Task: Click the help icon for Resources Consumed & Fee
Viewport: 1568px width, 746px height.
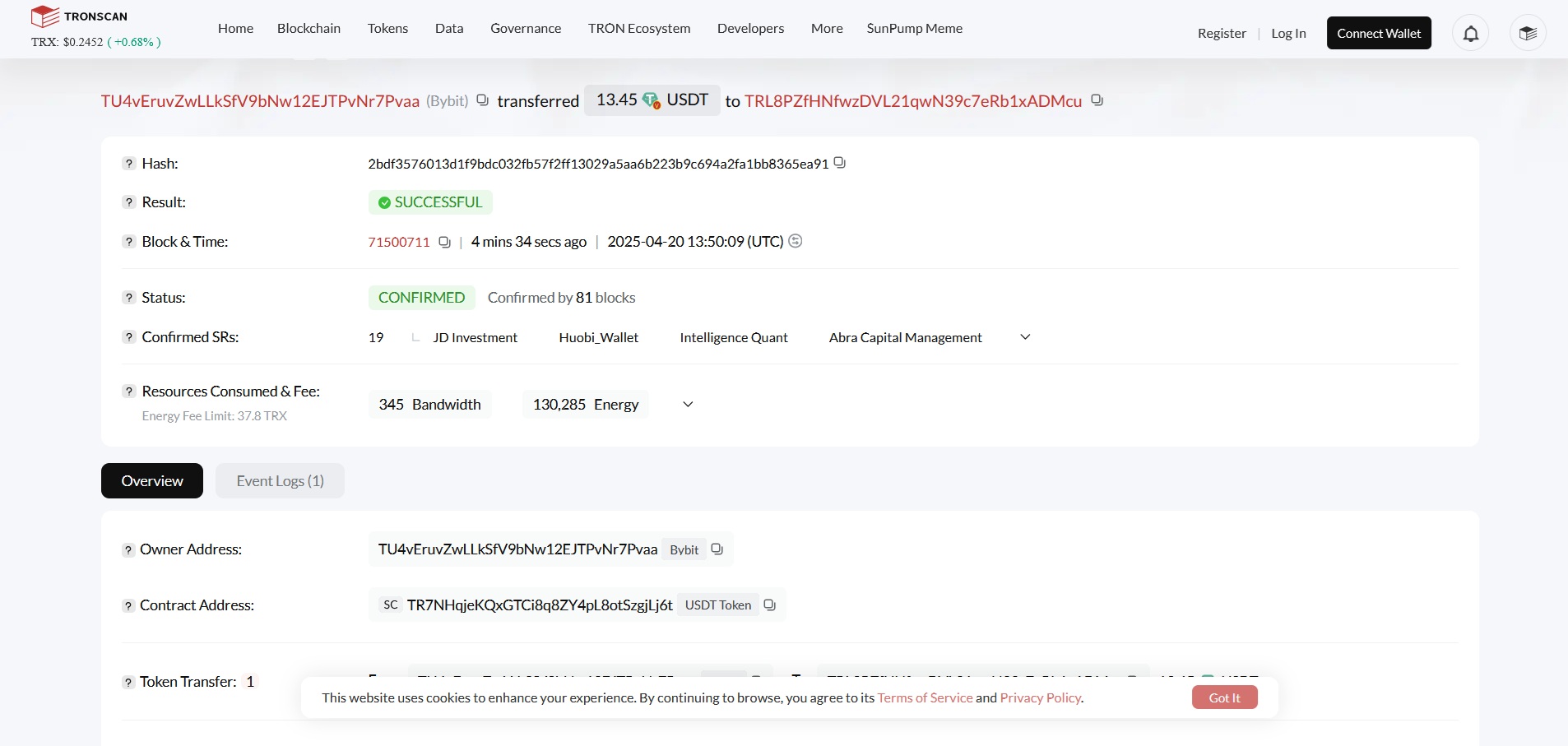Action: pos(129,392)
